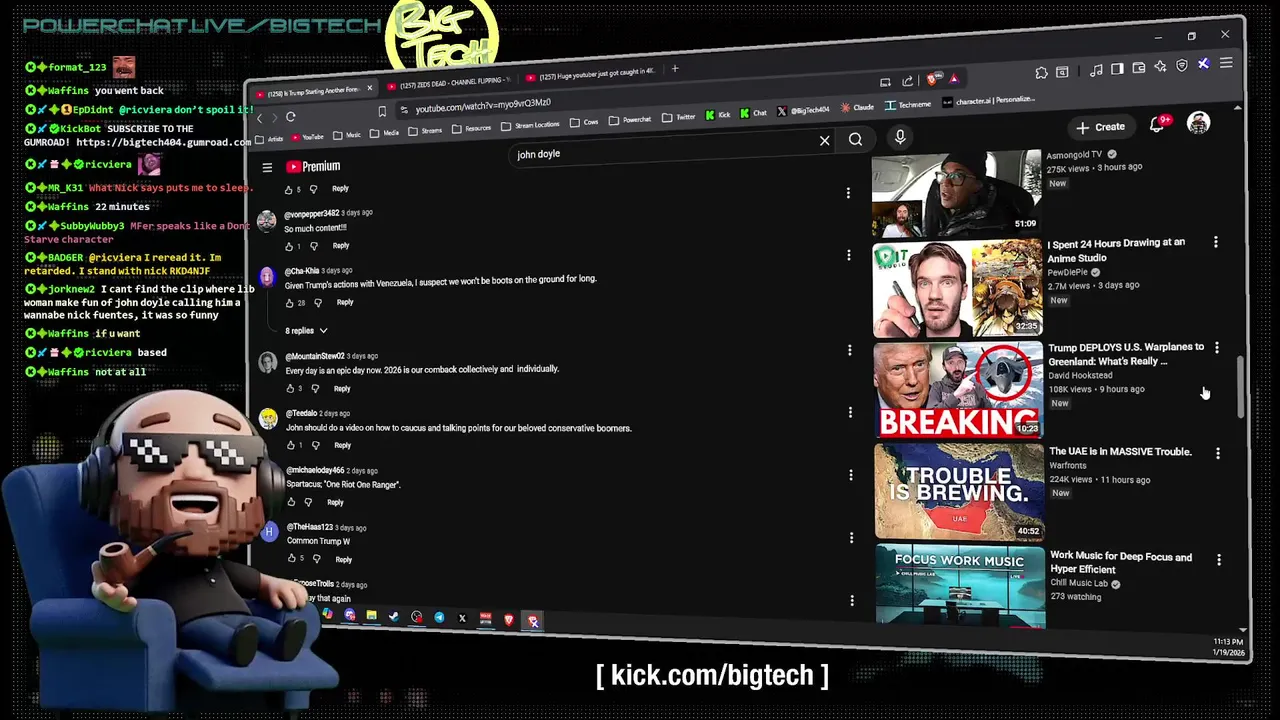This screenshot has height=720, width=1280.
Task: Open the YouTube notifications bell
Action: click(1157, 124)
